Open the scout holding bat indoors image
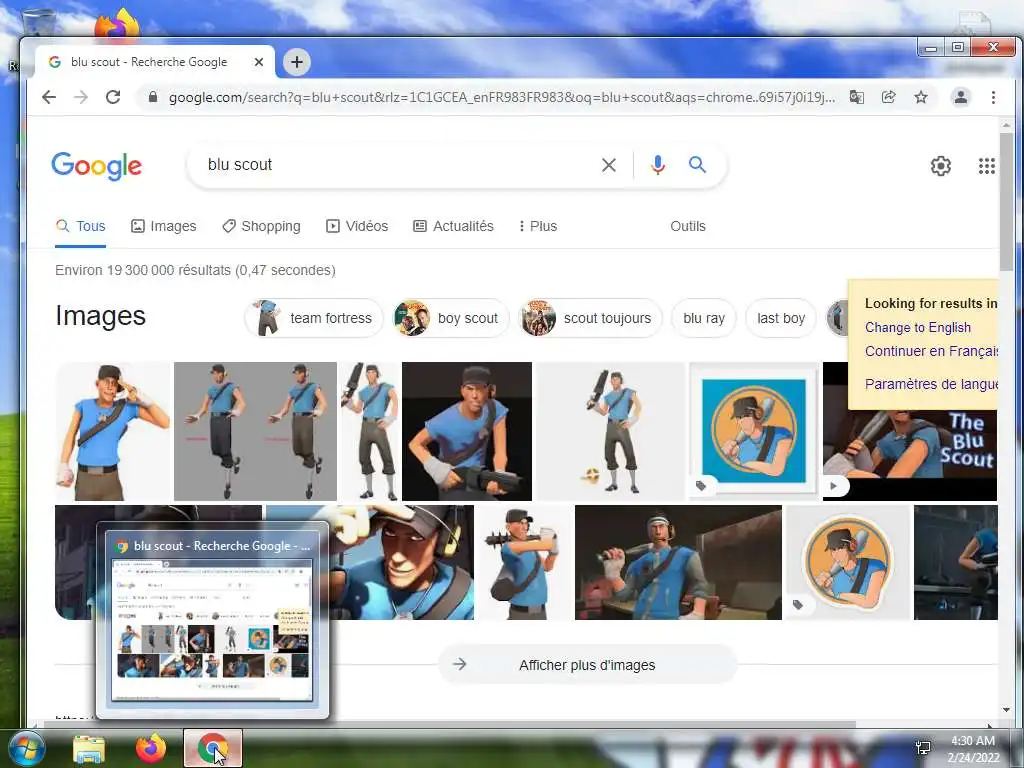The image size is (1024, 768). click(678, 562)
